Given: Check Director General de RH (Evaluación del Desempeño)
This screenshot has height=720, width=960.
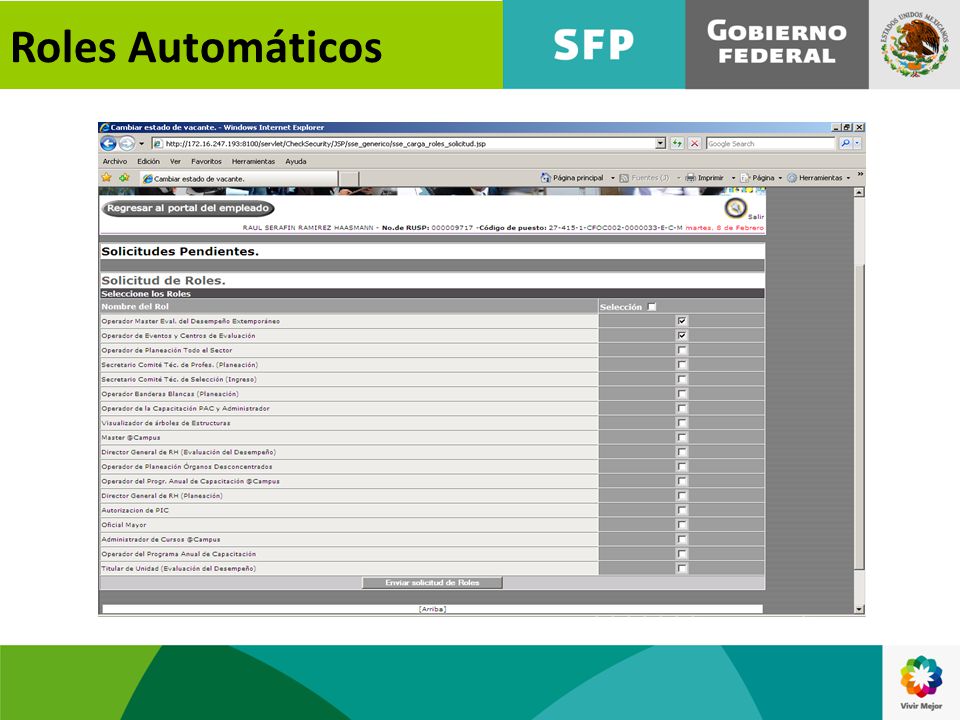Looking at the screenshot, I should tap(681, 452).
